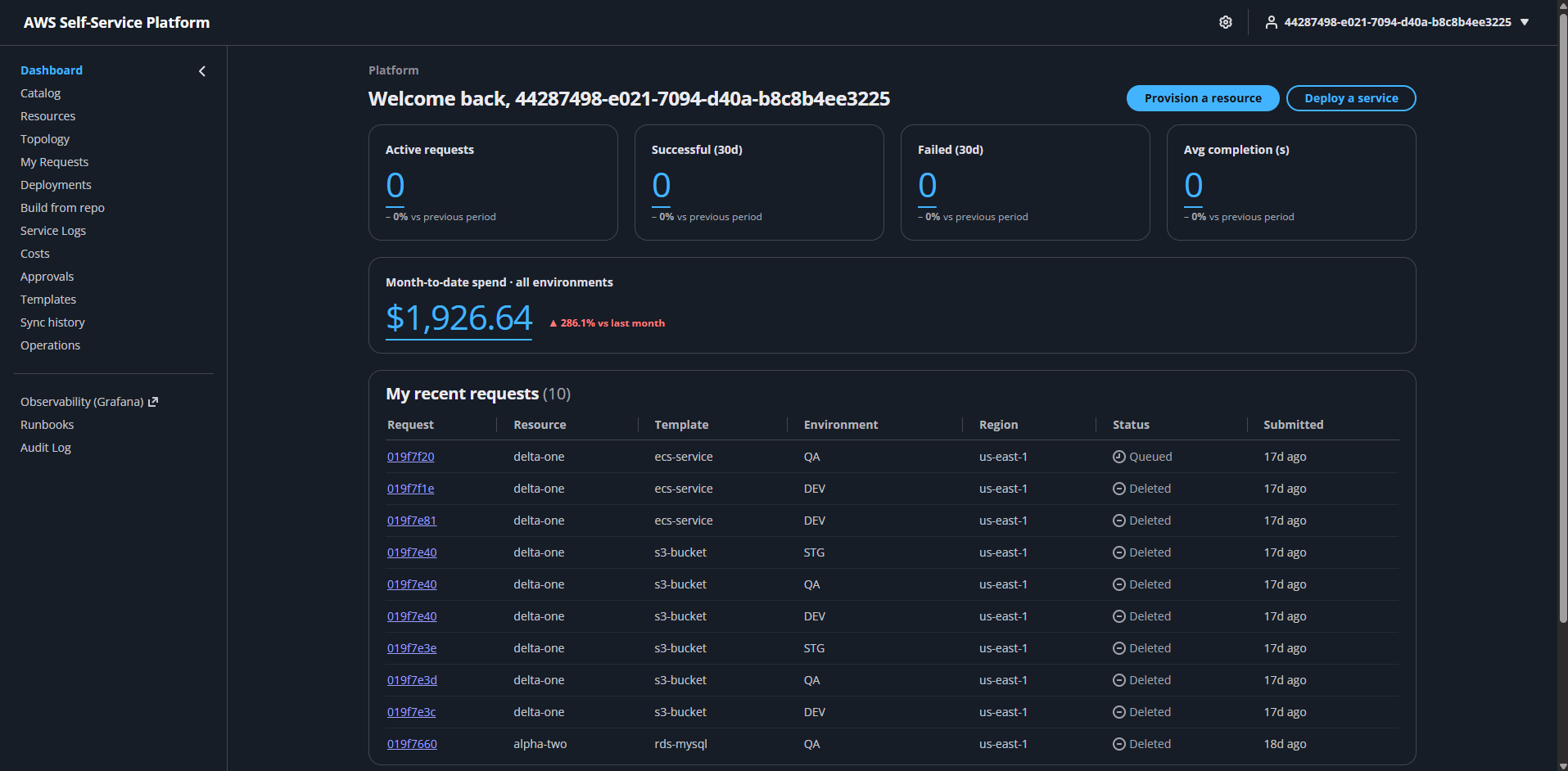
Task: Click the Platform breadcrumb label
Action: point(393,70)
